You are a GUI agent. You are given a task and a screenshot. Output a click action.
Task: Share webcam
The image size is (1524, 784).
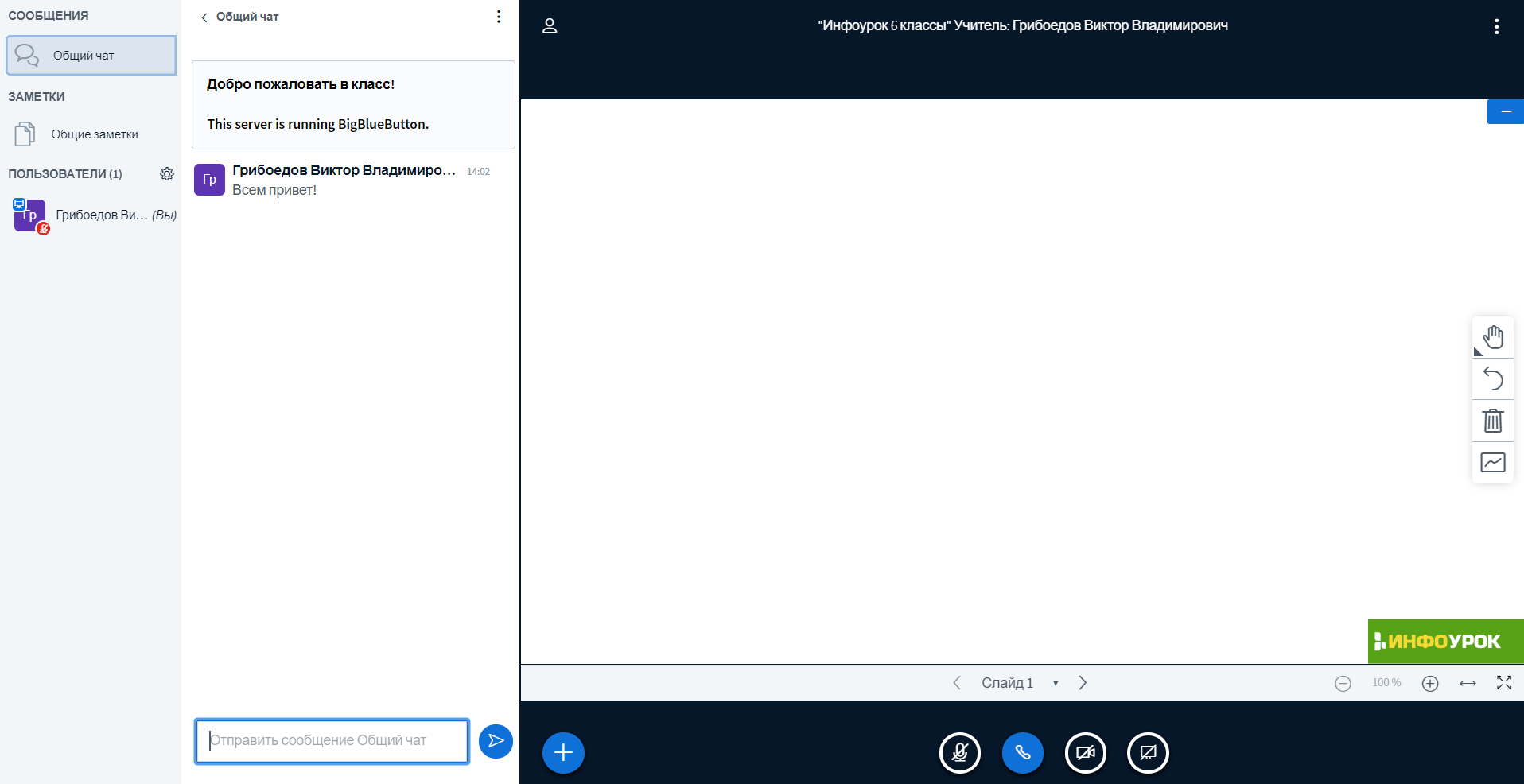point(1086,752)
